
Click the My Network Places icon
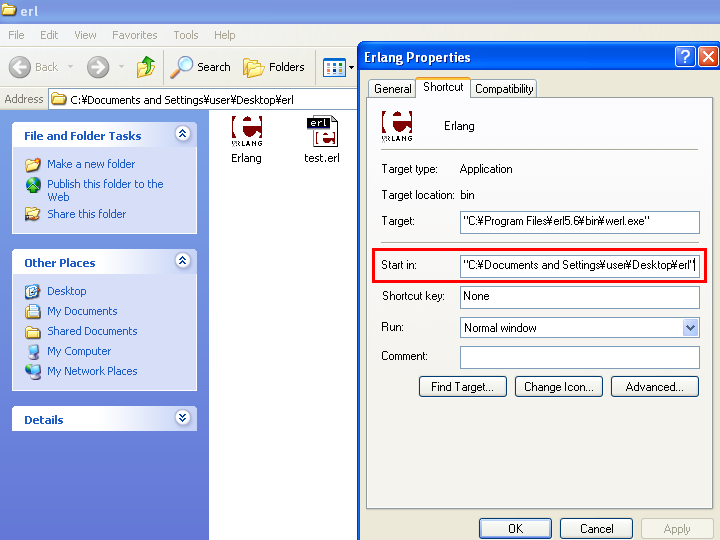33,371
